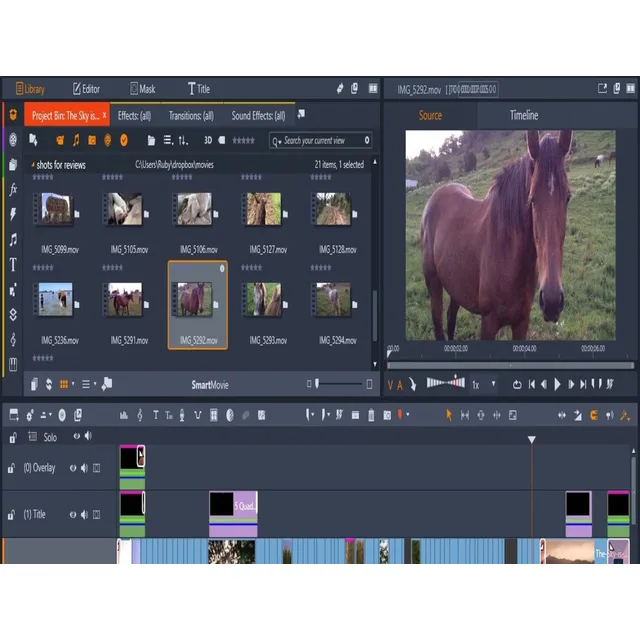
Task: Click the tags filter icon next to 3D
Action: coord(222,140)
